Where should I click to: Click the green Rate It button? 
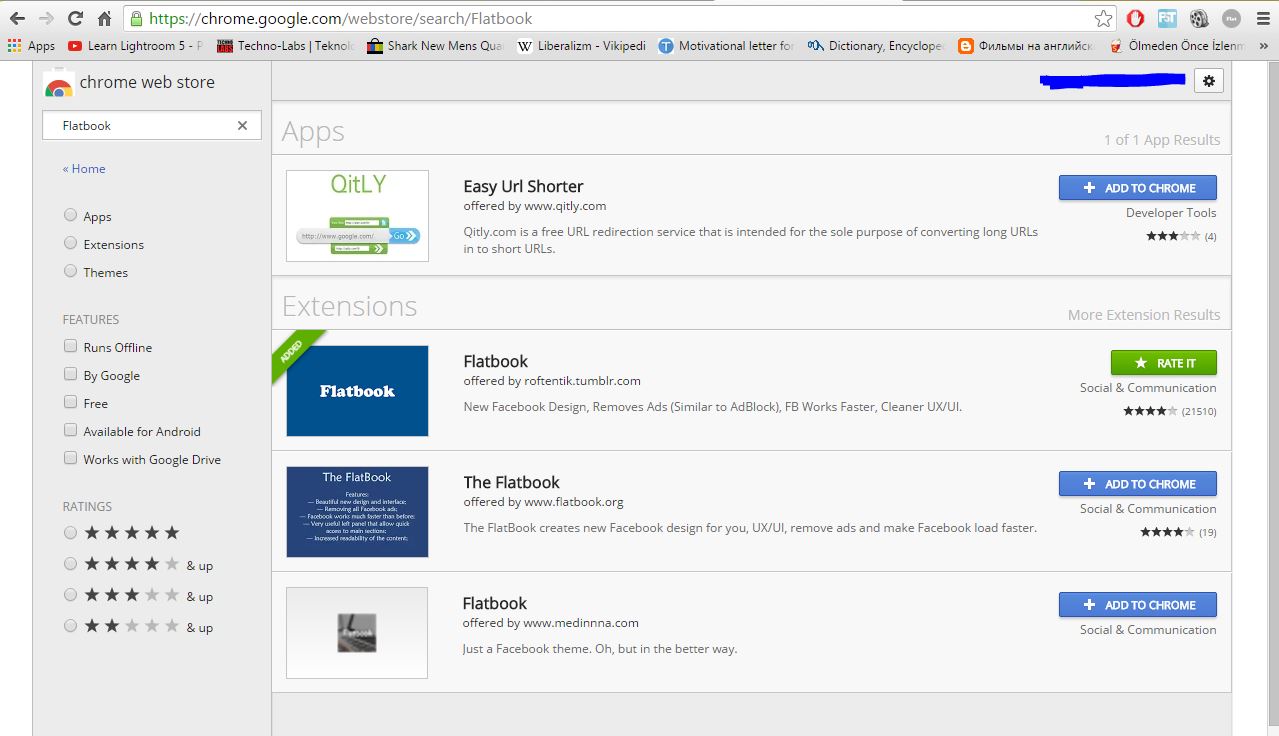tap(1163, 363)
